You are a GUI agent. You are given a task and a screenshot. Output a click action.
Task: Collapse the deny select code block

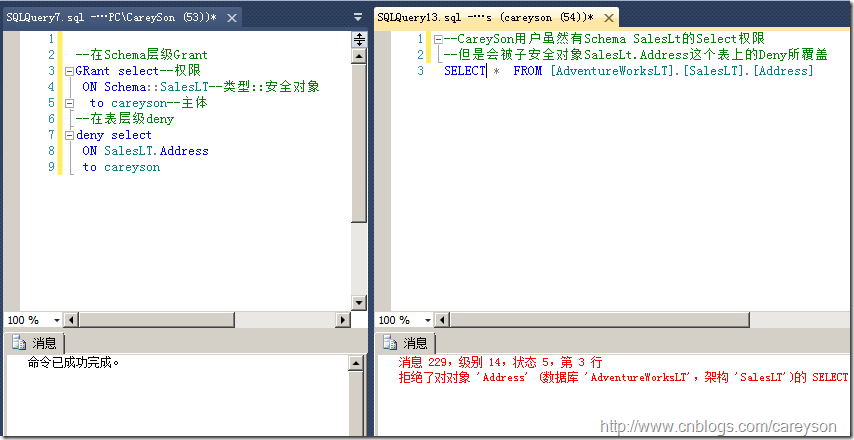(x=69, y=135)
